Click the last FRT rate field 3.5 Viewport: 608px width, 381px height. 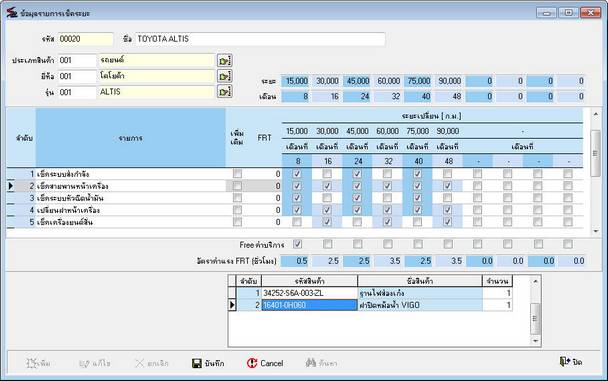[x=448, y=261]
